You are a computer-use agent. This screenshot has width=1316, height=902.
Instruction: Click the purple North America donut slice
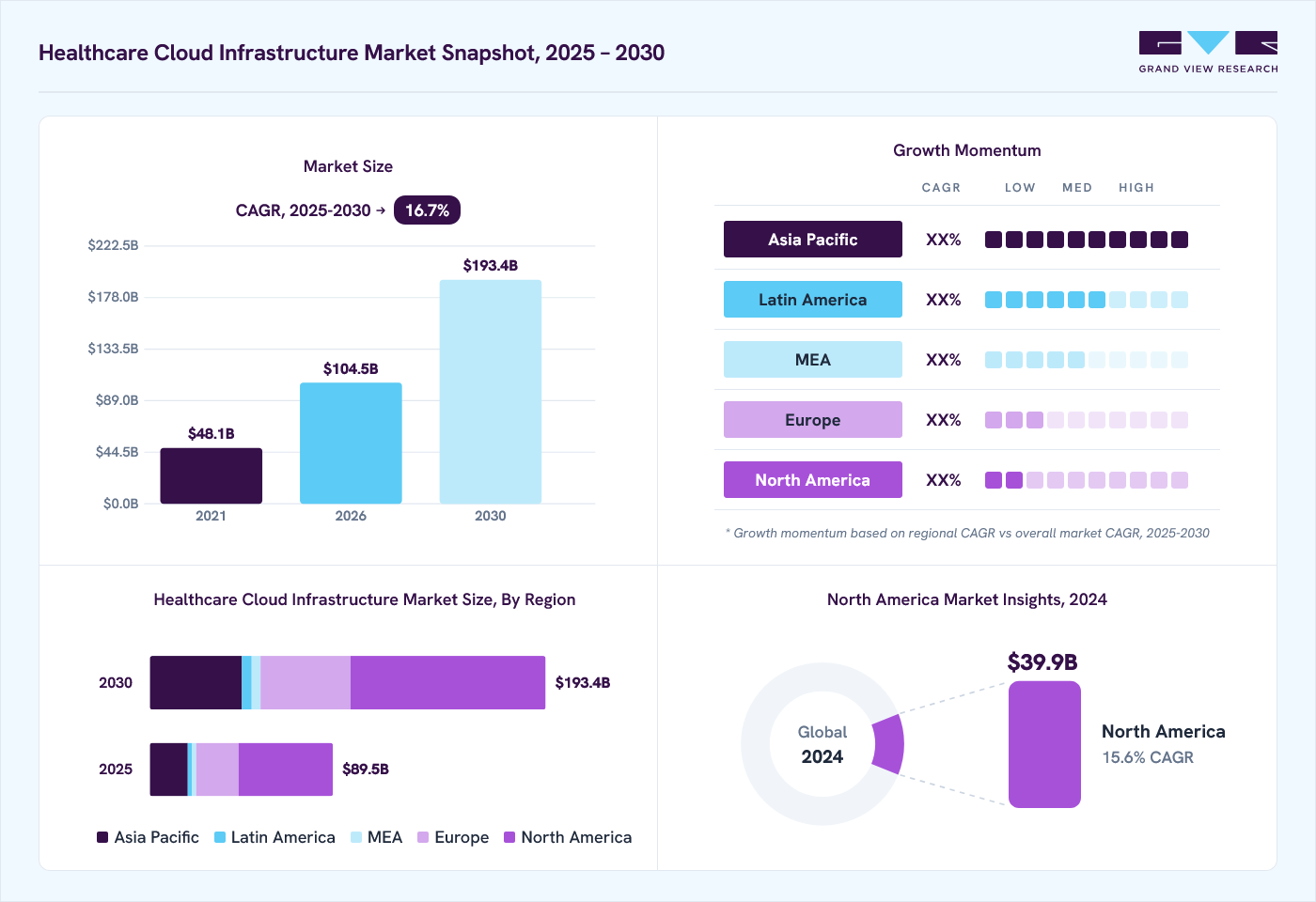point(888,744)
